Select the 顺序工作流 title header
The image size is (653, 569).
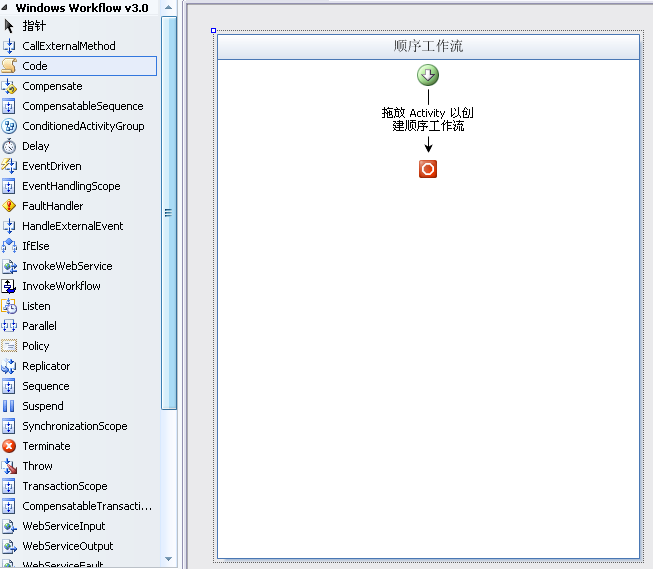coord(428,46)
